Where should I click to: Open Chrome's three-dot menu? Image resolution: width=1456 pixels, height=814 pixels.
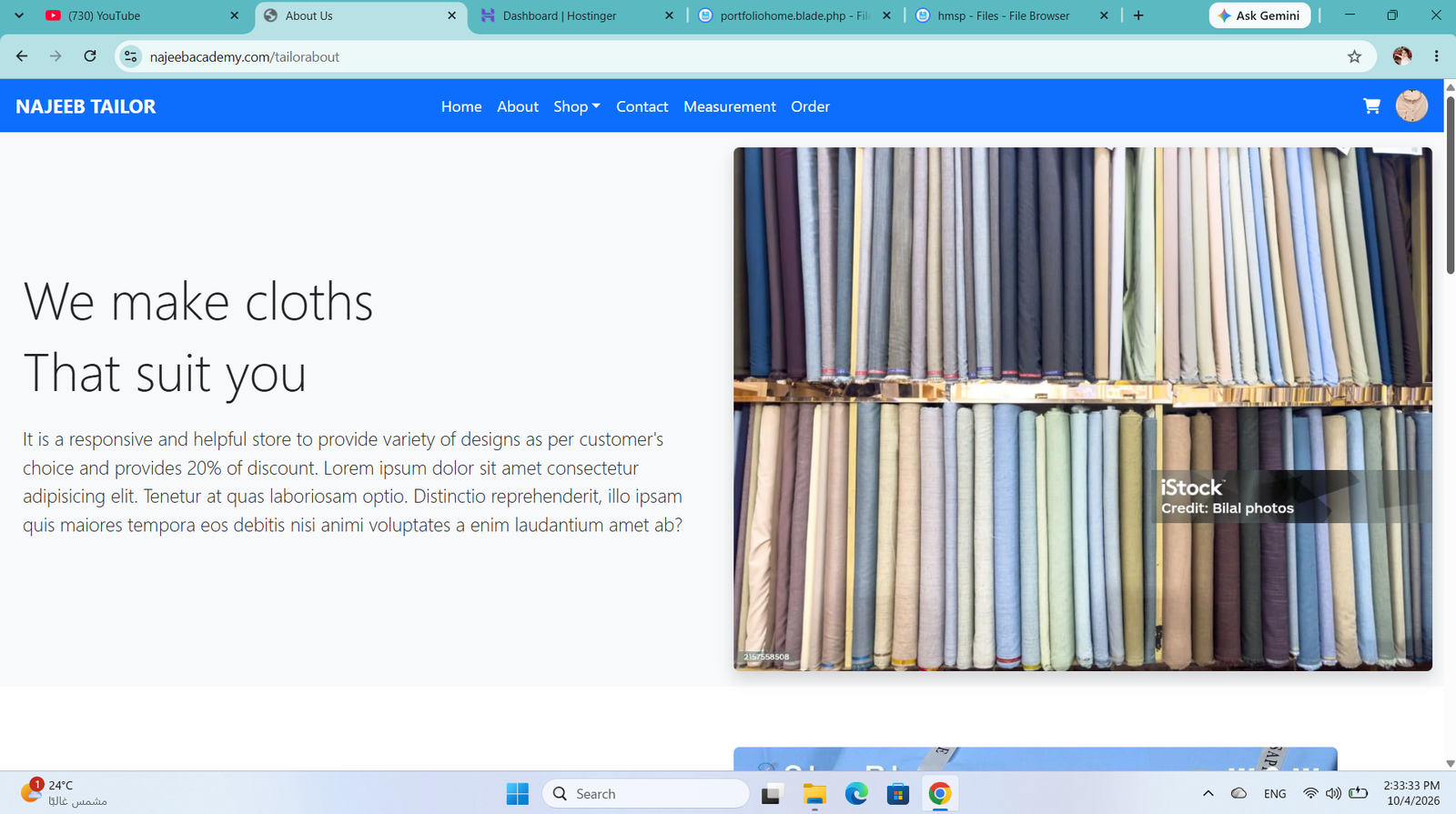[x=1436, y=56]
